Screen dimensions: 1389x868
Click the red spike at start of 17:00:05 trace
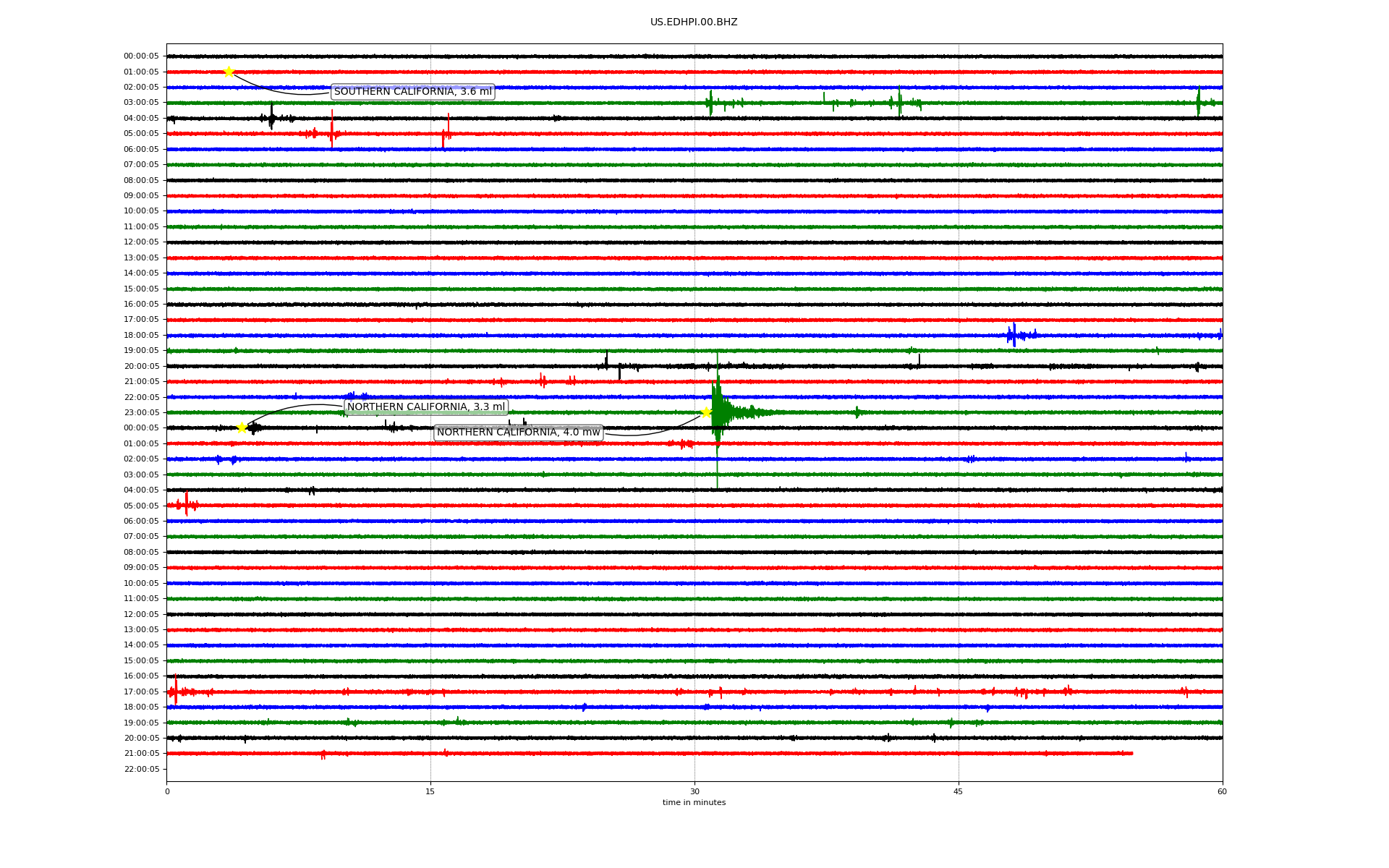pyautogui.click(x=176, y=691)
